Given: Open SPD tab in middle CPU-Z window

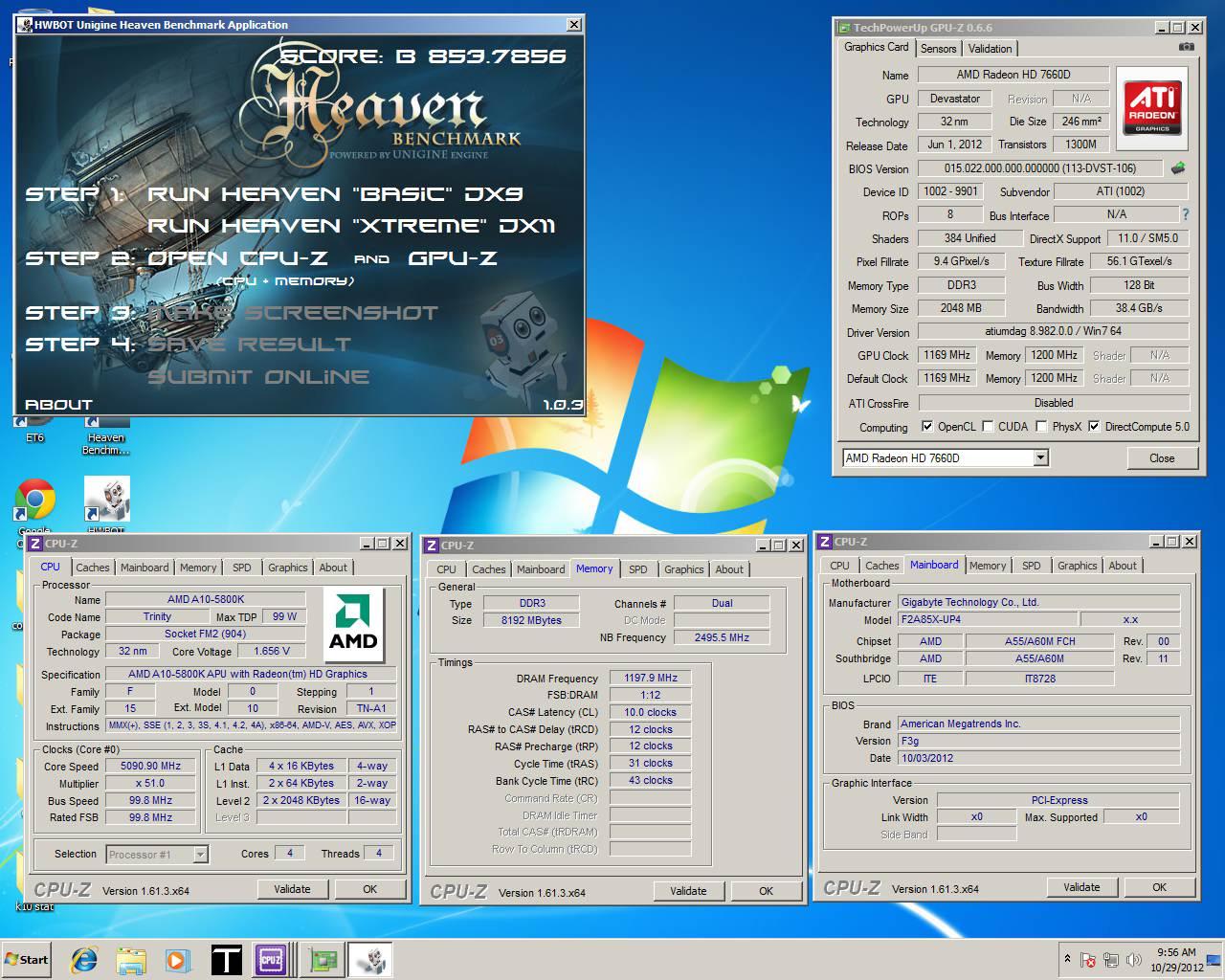Looking at the screenshot, I should pos(638,569).
